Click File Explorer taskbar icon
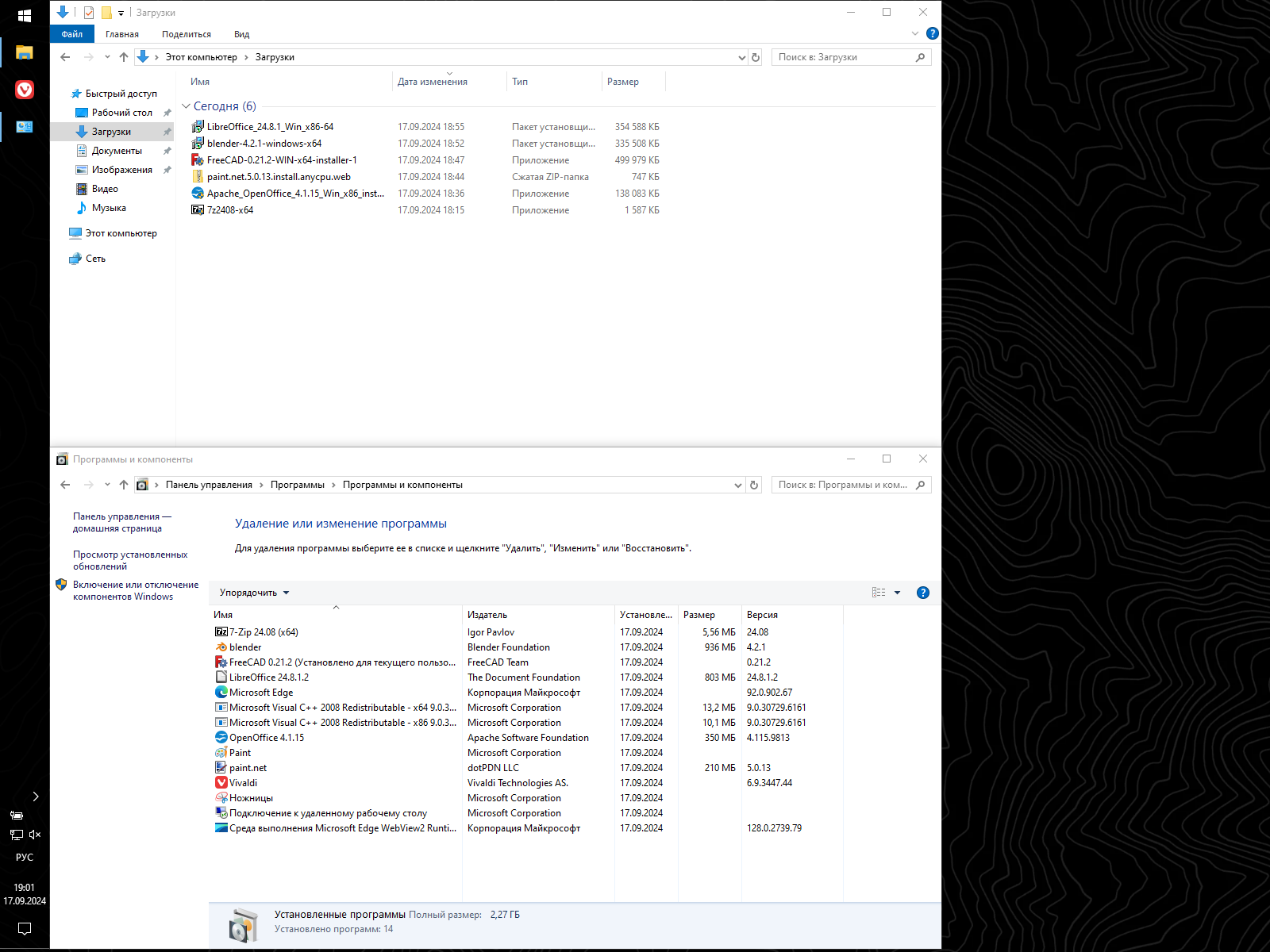 pos(25,52)
